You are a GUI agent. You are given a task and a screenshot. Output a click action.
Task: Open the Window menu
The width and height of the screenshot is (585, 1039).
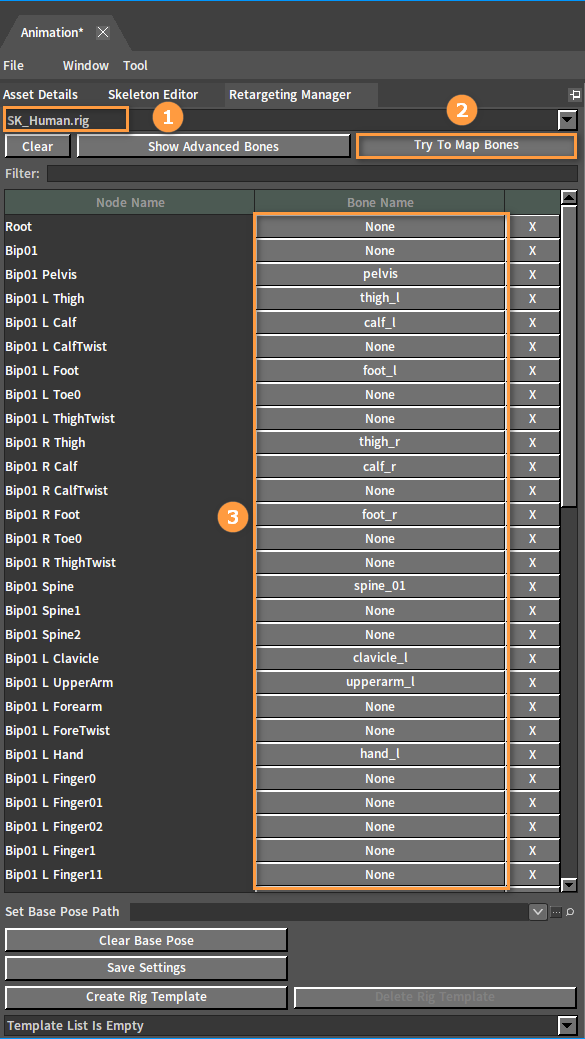[x=85, y=66]
